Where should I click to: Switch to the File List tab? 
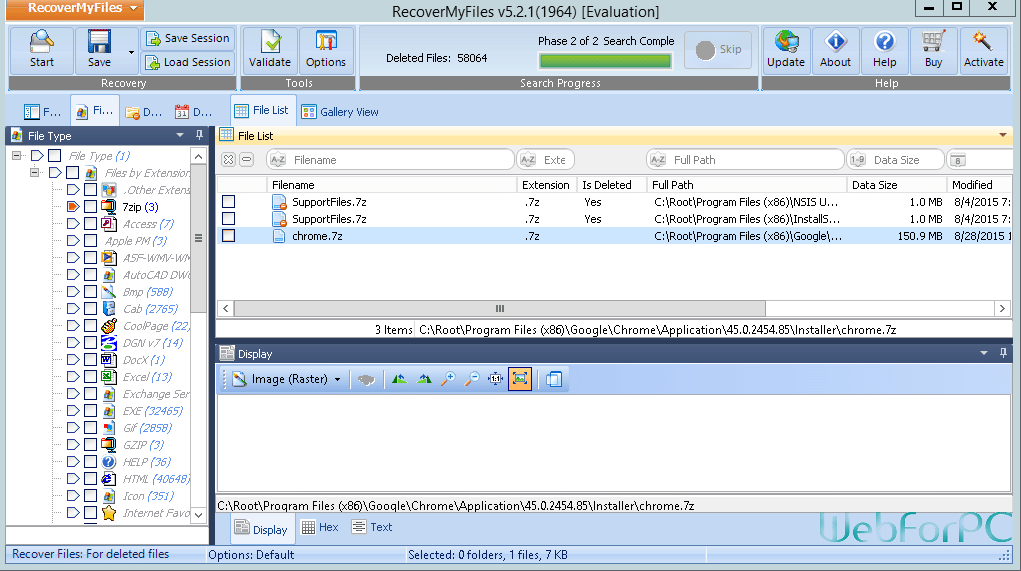pyautogui.click(x=263, y=111)
